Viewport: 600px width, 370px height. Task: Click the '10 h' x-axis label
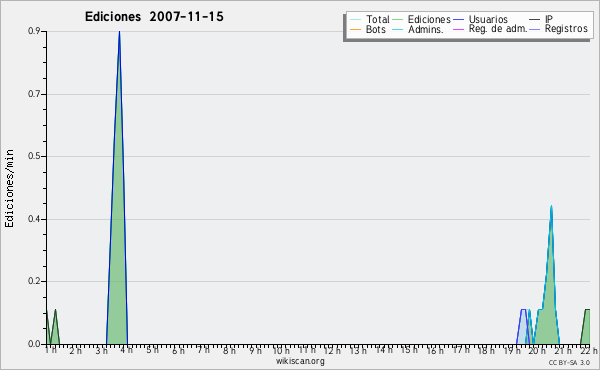[281, 350]
